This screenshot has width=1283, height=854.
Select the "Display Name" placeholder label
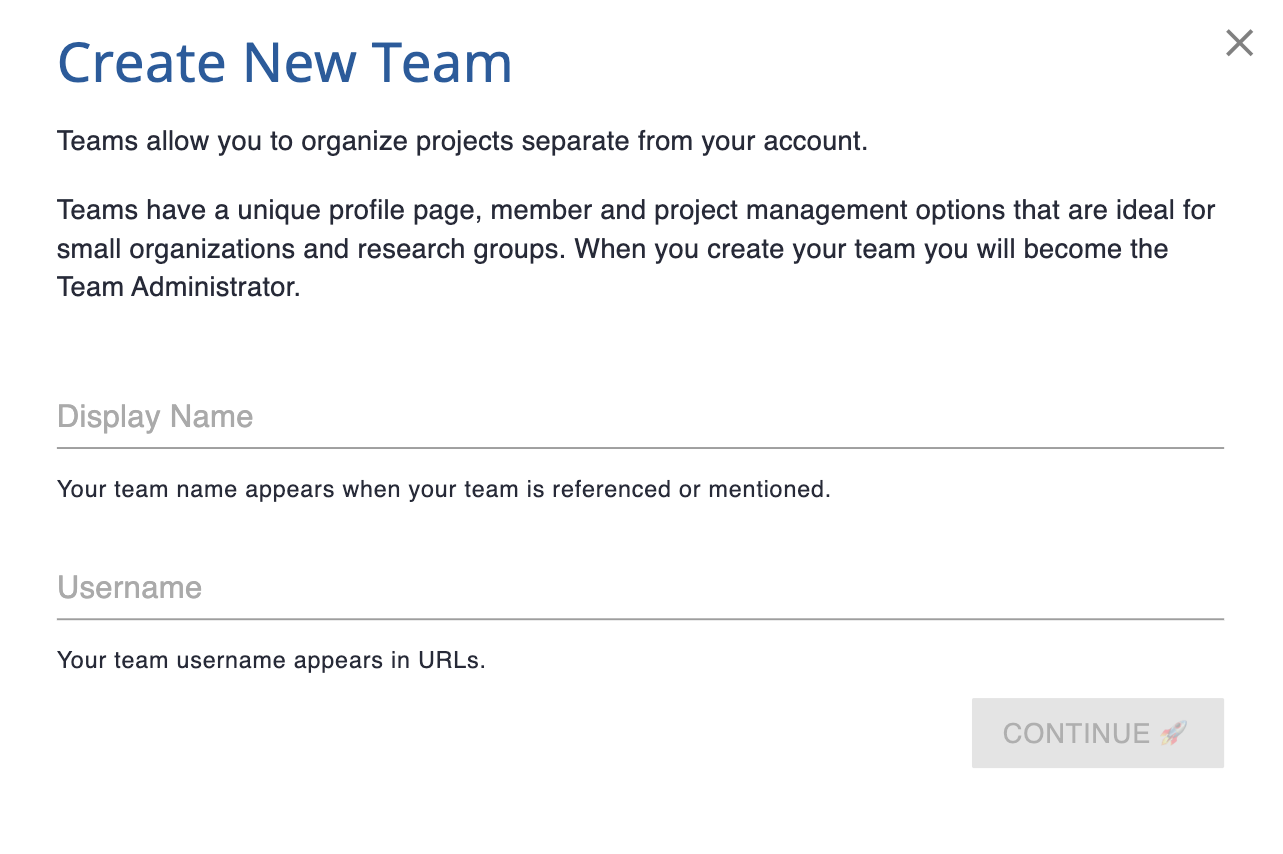pyautogui.click(x=155, y=416)
